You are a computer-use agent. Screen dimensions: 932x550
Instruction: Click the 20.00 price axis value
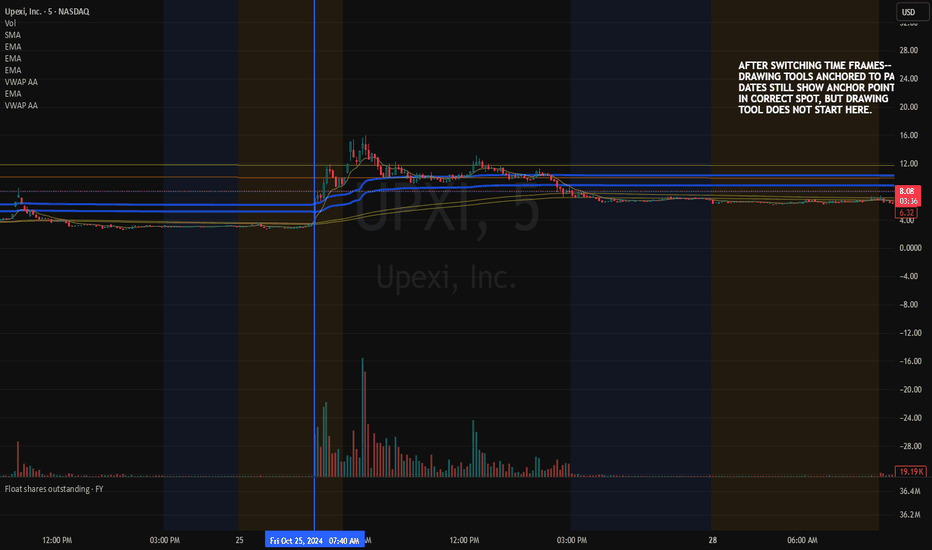pos(908,107)
